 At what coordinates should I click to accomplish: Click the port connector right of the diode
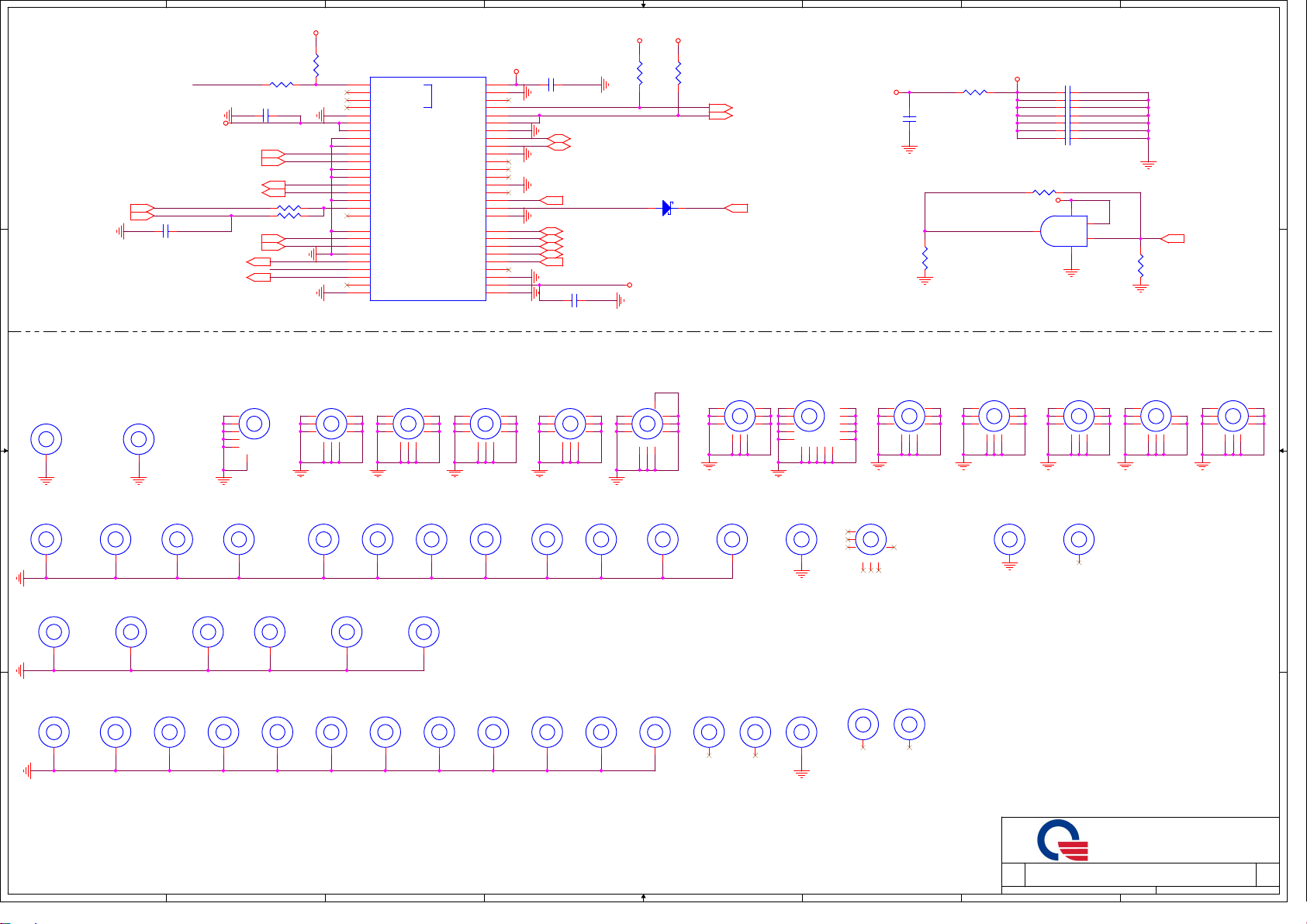point(736,208)
